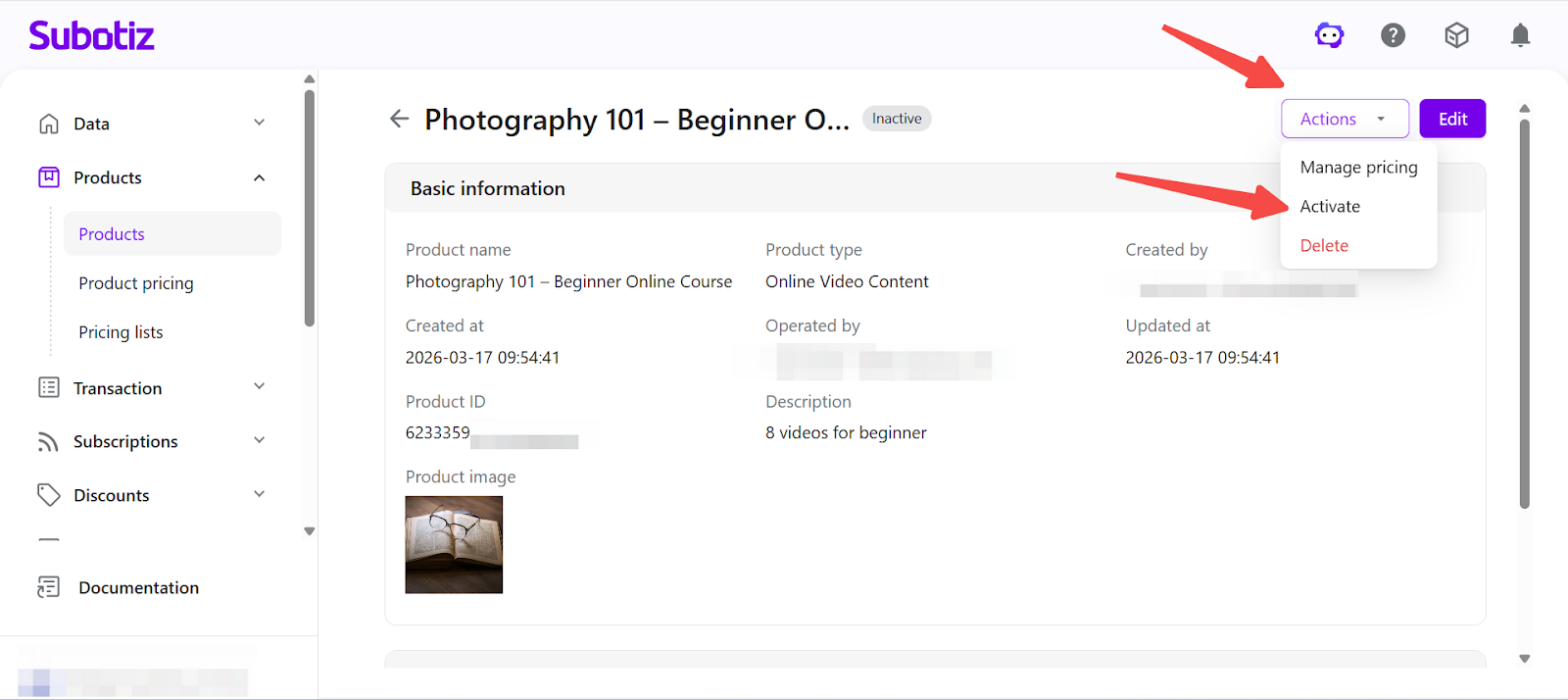Choose Manage pricing in the menu

click(x=1358, y=168)
